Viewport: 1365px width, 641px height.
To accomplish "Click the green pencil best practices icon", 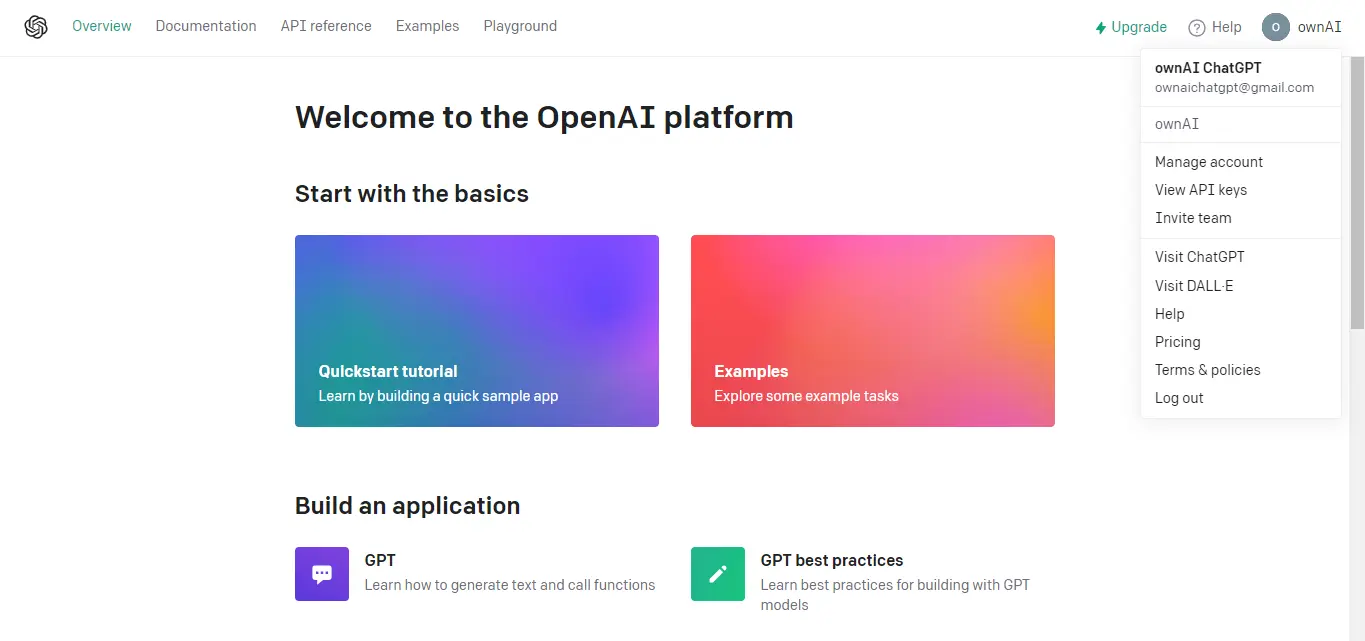I will point(718,574).
